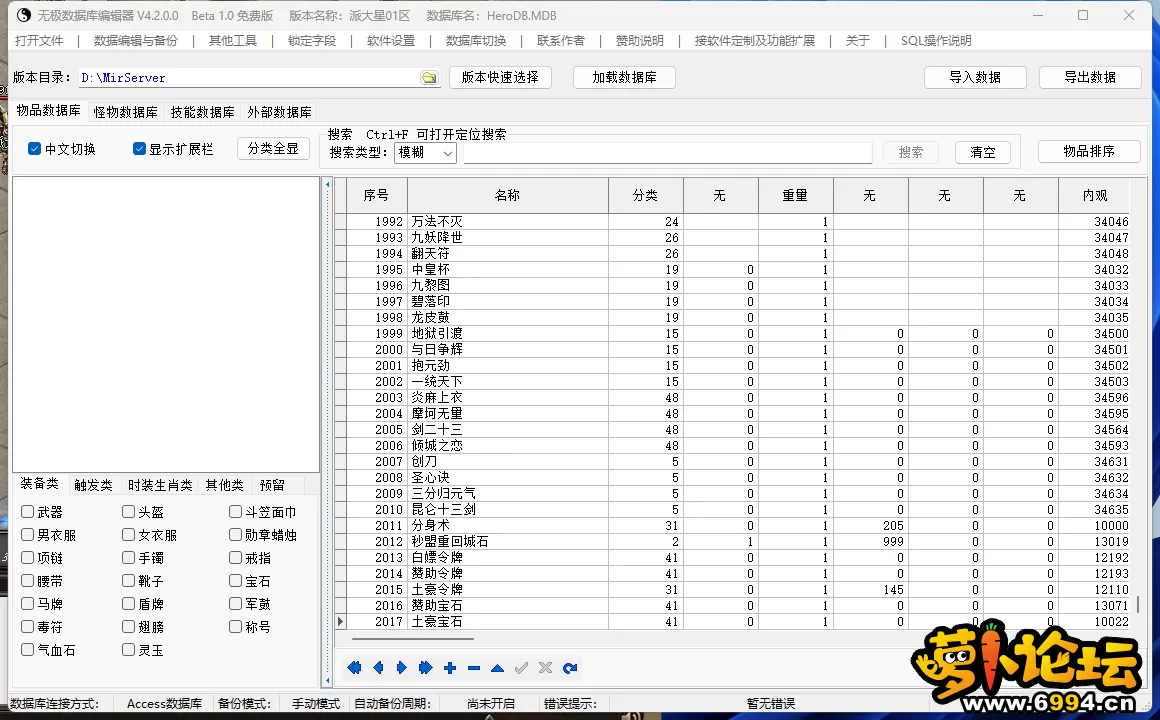
Task: Focus the search text input field
Action: point(668,152)
